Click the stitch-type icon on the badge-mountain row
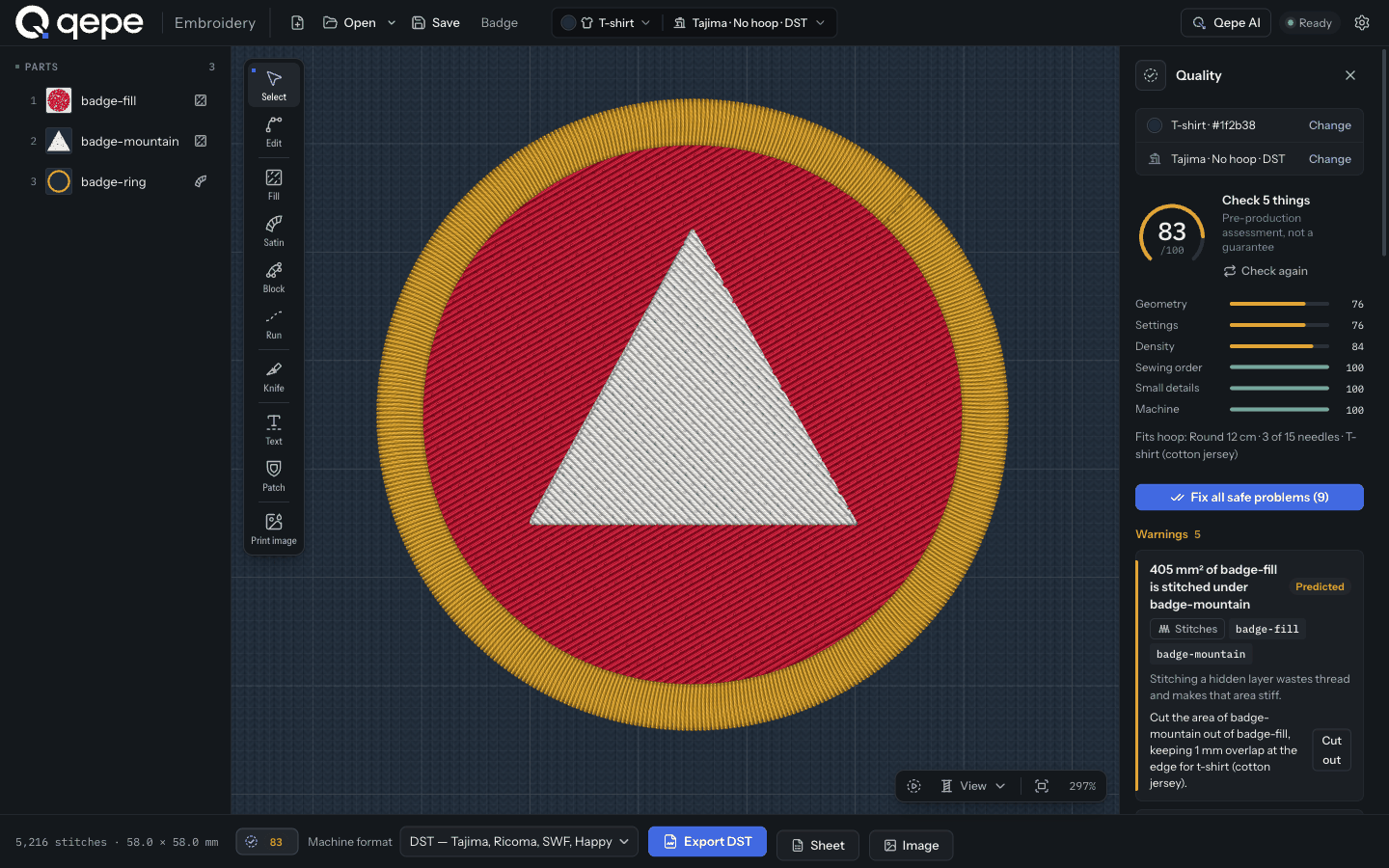The image size is (1389, 868). [x=201, y=141]
